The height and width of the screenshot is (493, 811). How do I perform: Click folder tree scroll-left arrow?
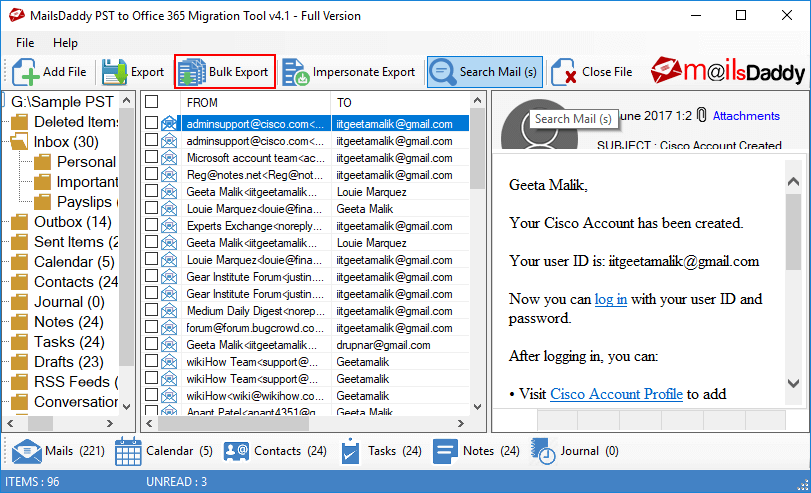click(x=10, y=424)
